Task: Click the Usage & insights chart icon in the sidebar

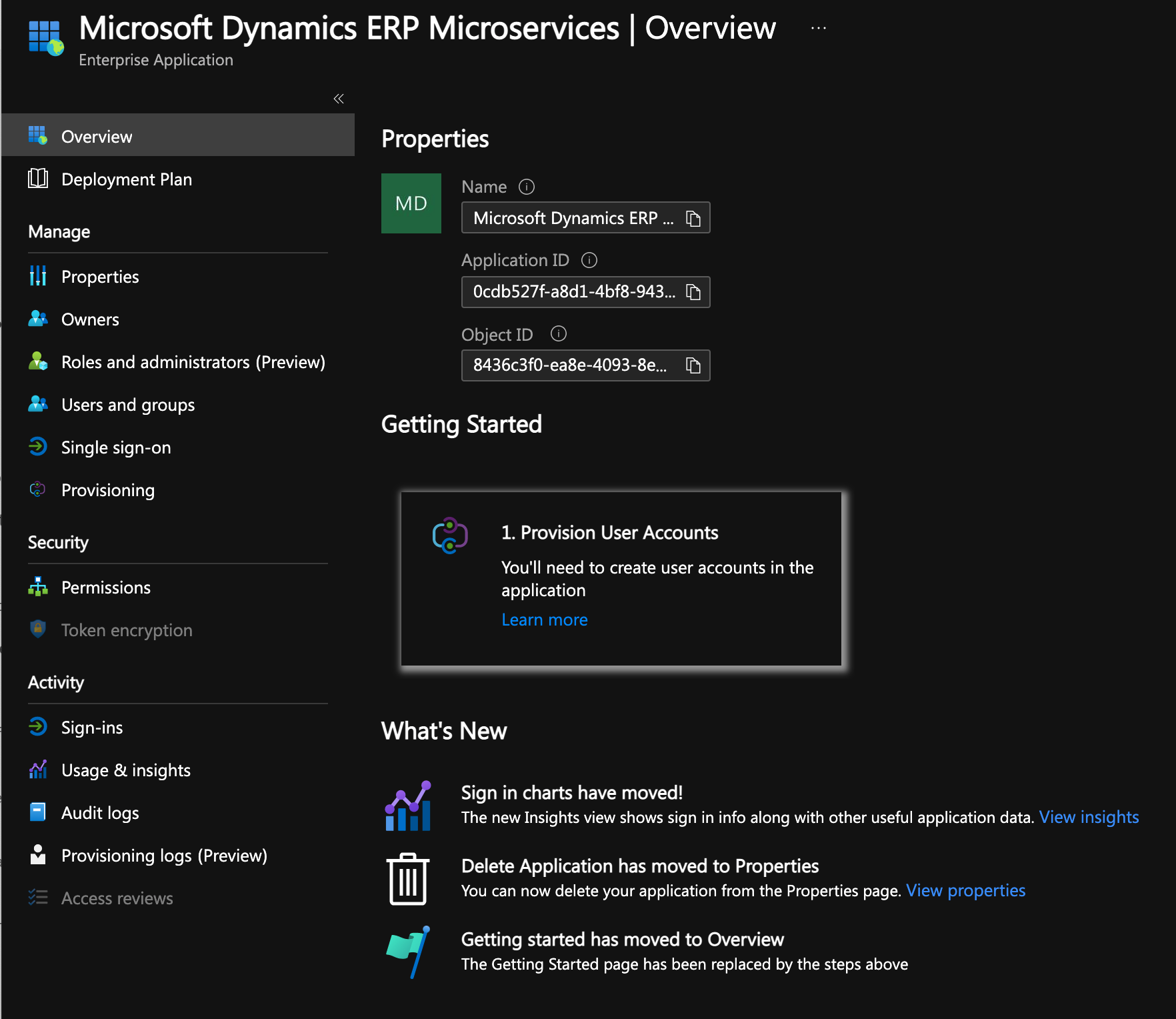Action: pyautogui.click(x=38, y=769)
